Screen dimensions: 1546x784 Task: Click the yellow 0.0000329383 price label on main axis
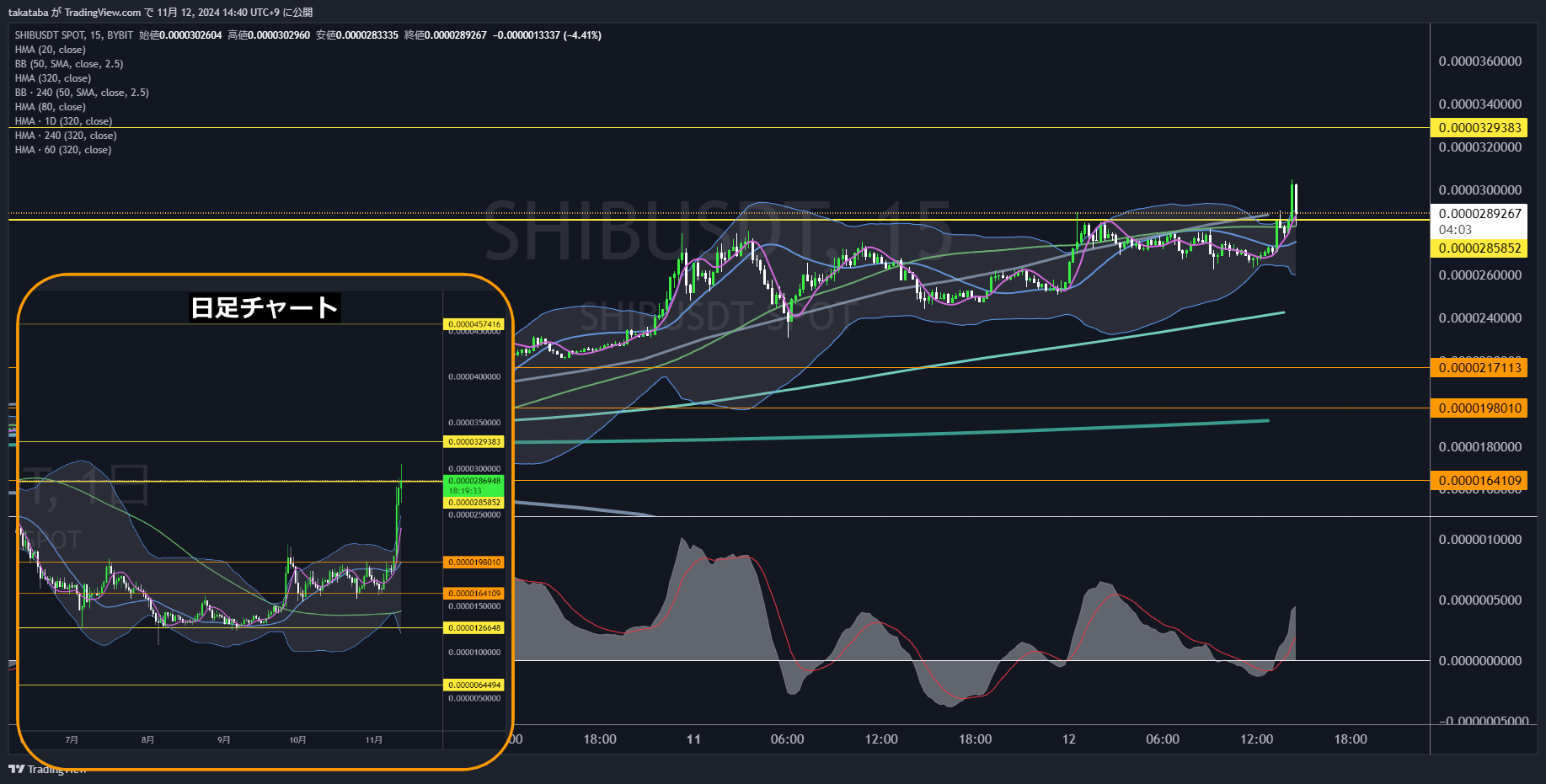click(1479, 128)
